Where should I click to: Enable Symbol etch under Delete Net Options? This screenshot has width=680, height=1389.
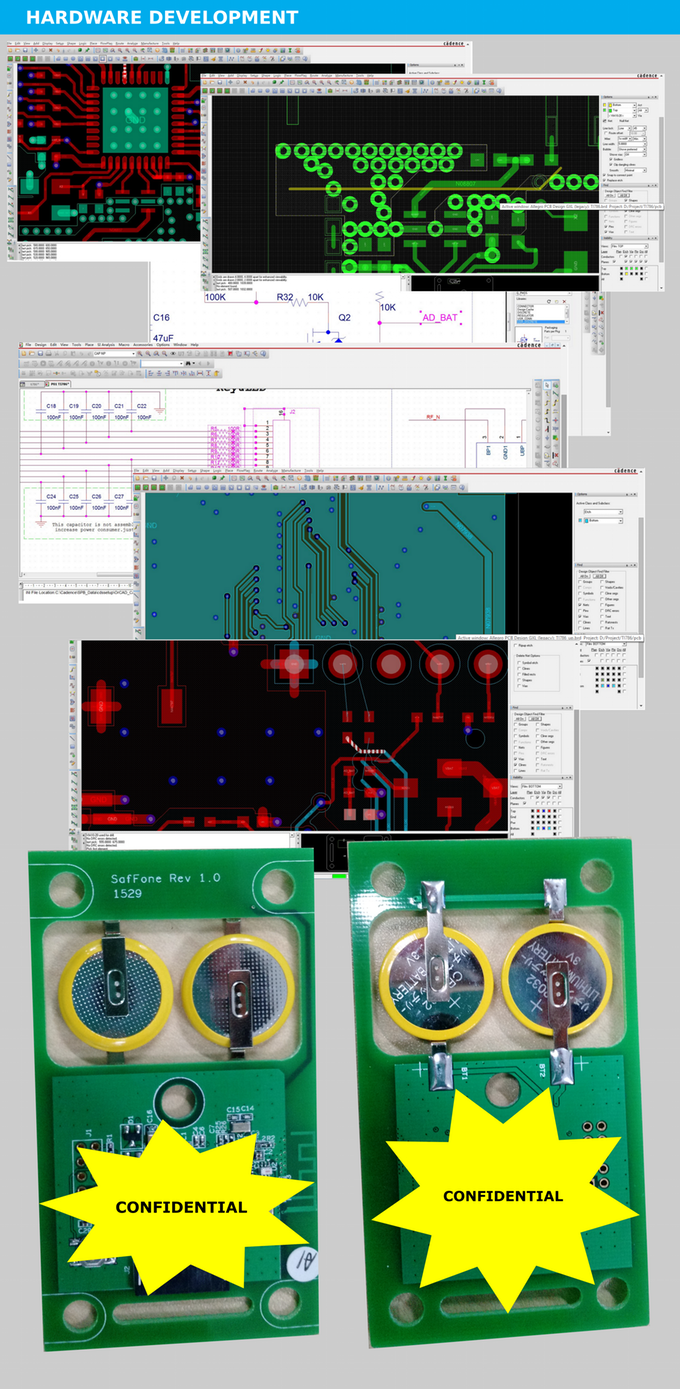click(x=519, y=663)
